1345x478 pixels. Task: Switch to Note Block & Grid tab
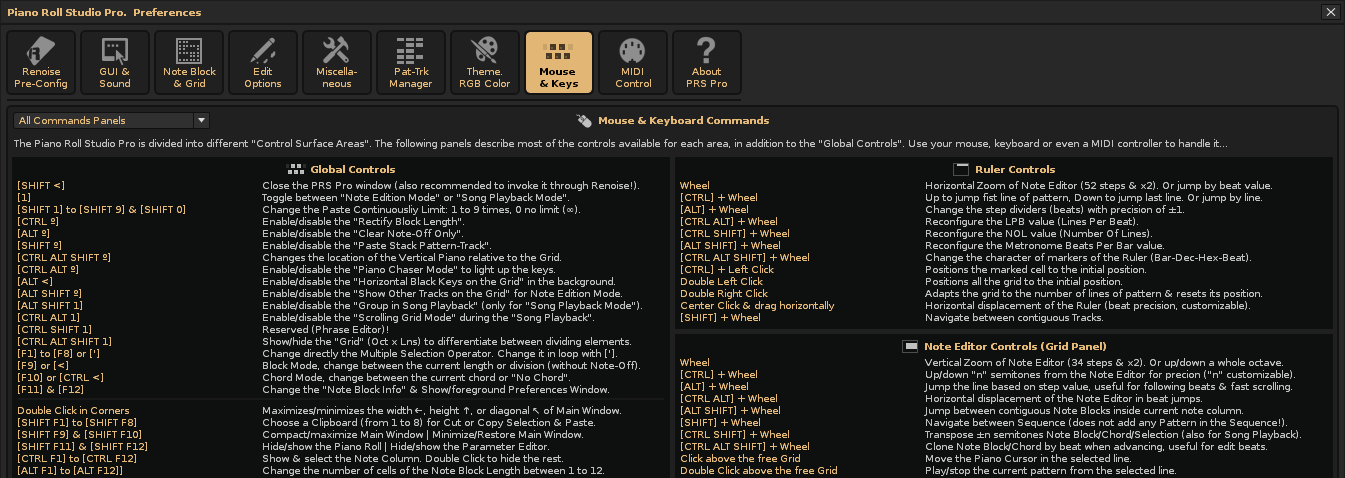(189, 62)
